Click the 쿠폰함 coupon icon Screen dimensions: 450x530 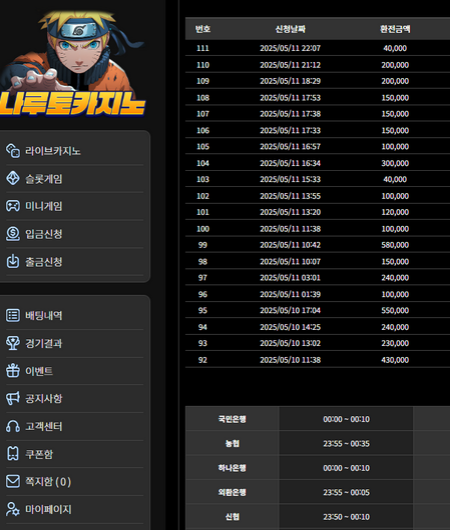13,454
